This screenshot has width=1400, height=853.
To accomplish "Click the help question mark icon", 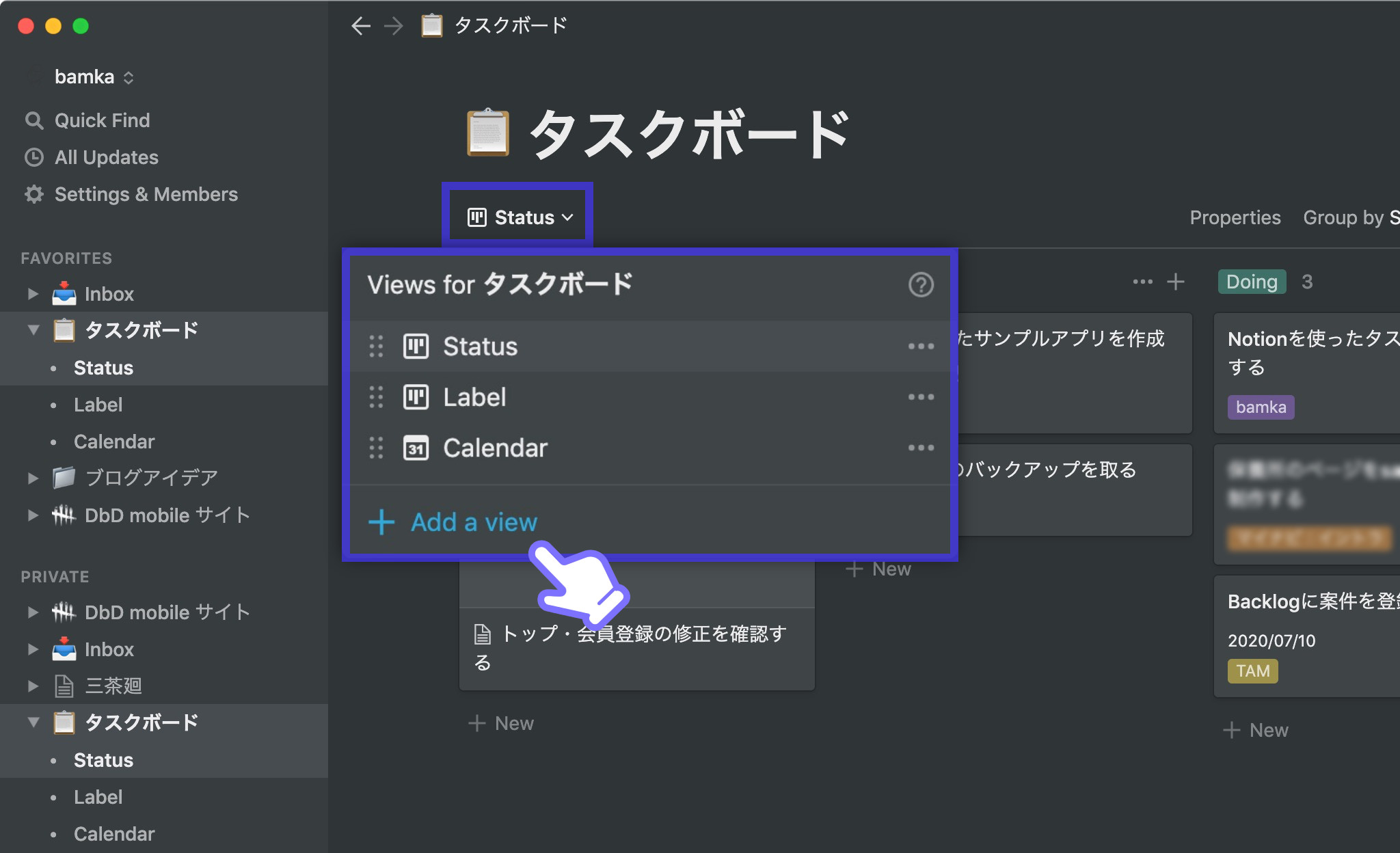I will pyautogui.click(x=920, y=285).
